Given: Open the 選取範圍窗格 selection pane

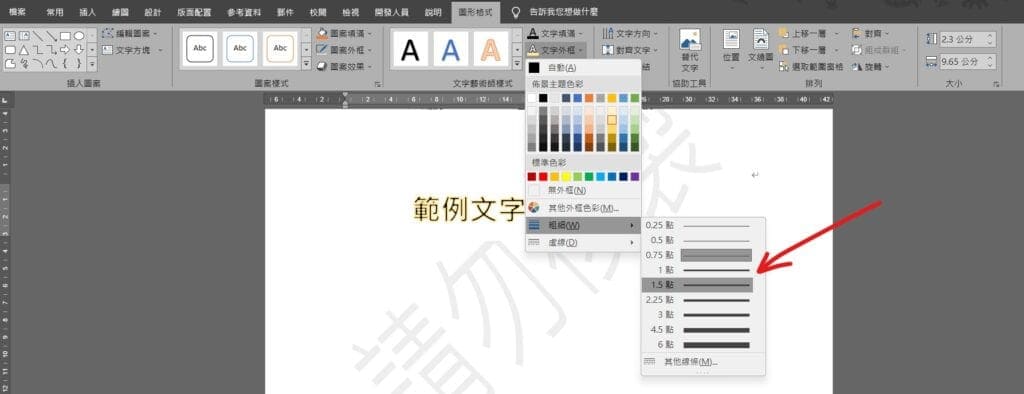Looking at the screenshot, I should tap(811, 67).
